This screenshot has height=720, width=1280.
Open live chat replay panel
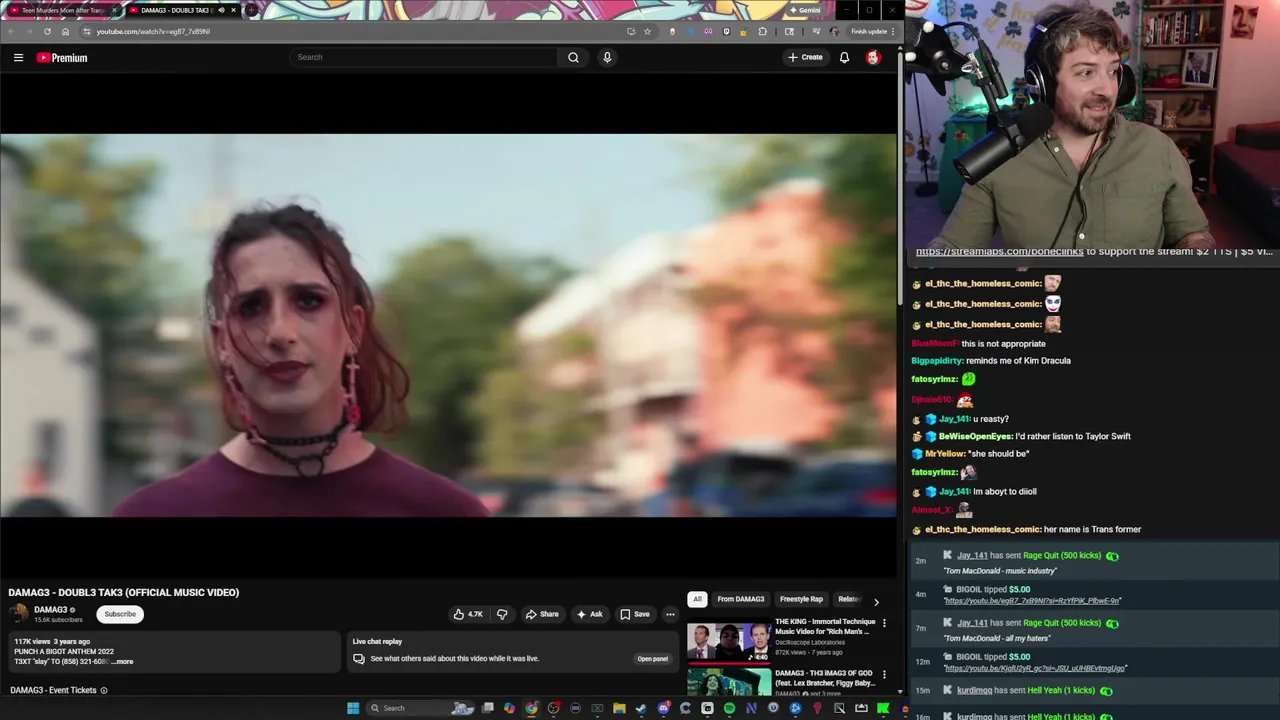[653, 659]
